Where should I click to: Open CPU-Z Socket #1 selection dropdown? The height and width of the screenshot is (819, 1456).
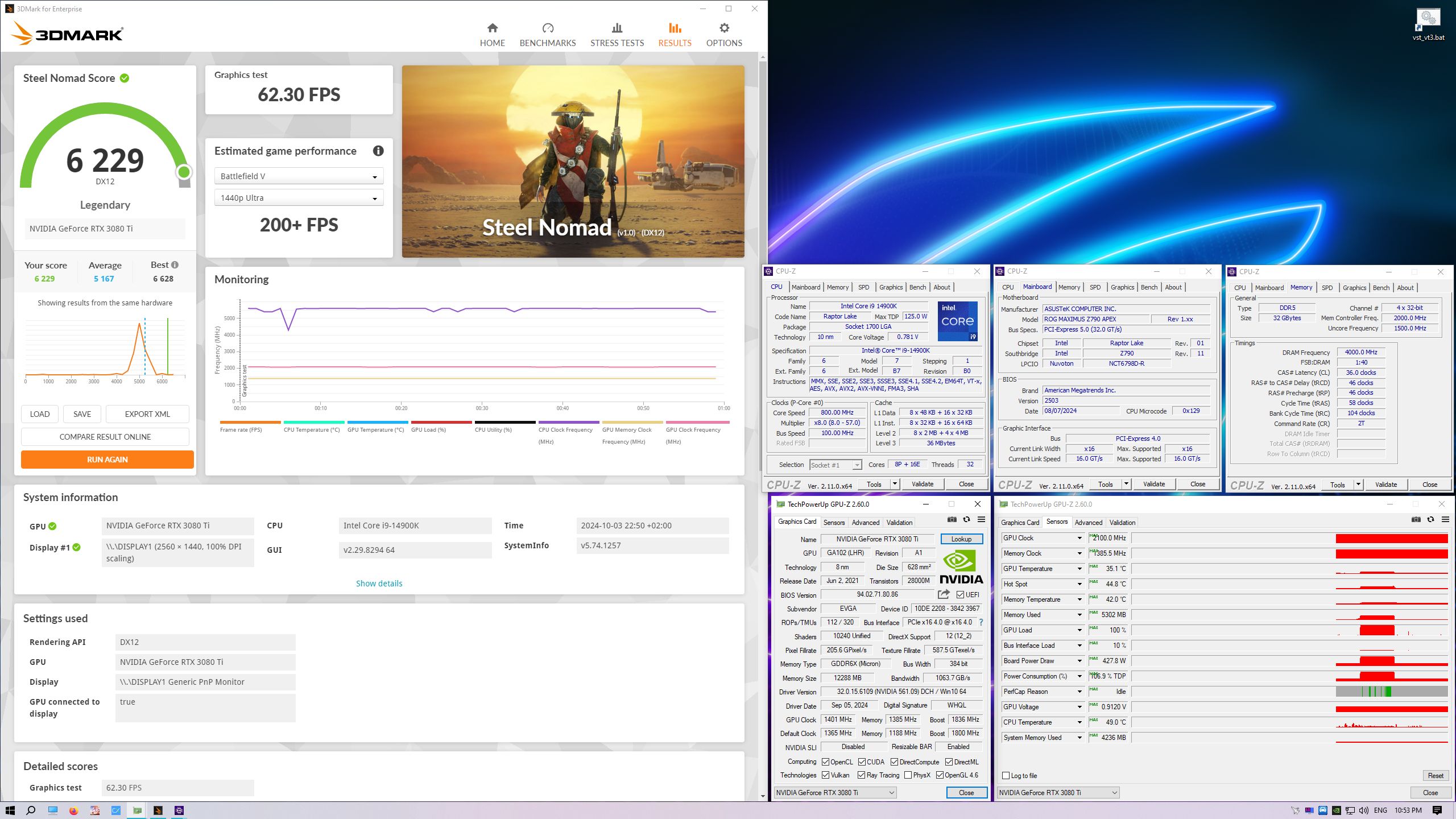[835, 465]
